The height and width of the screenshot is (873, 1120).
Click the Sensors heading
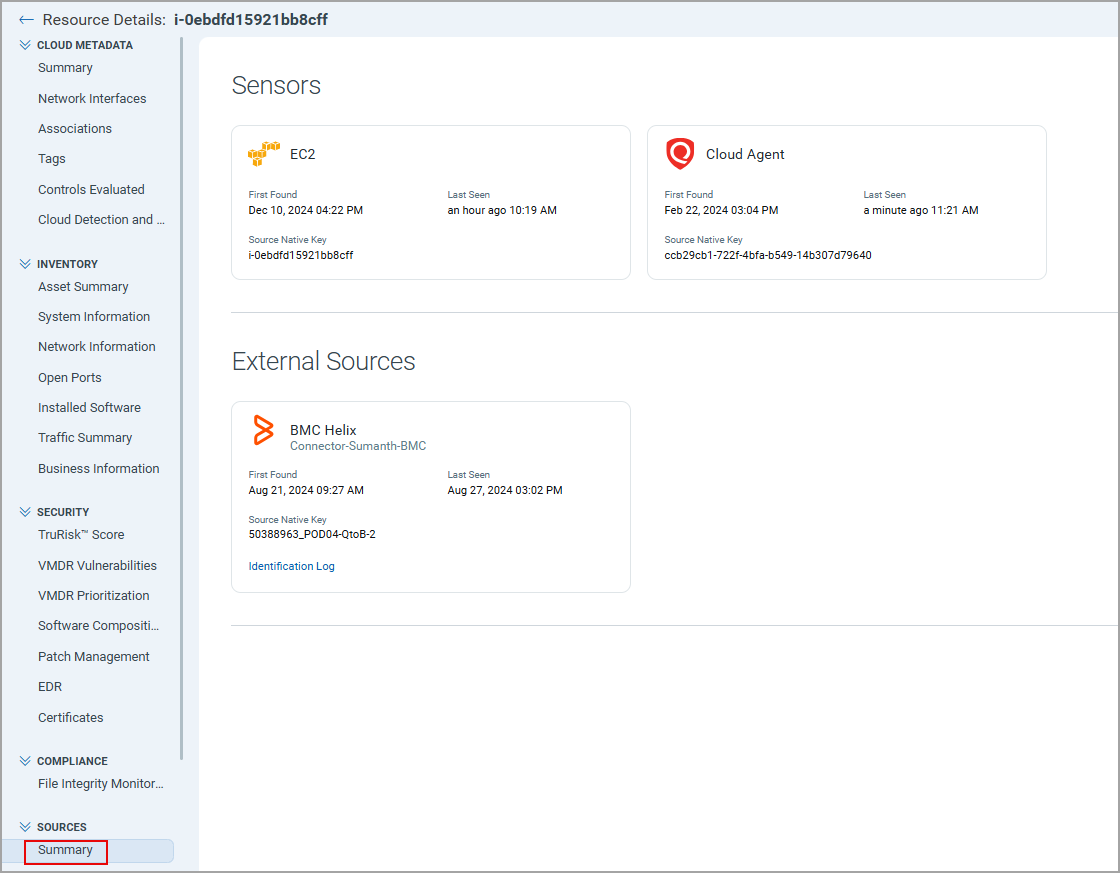276,86
